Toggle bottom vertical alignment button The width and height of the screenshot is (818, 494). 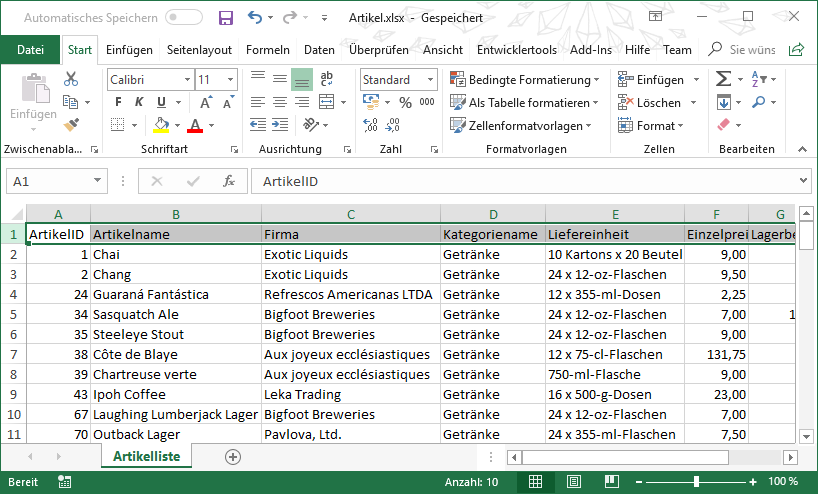[302, 79]
